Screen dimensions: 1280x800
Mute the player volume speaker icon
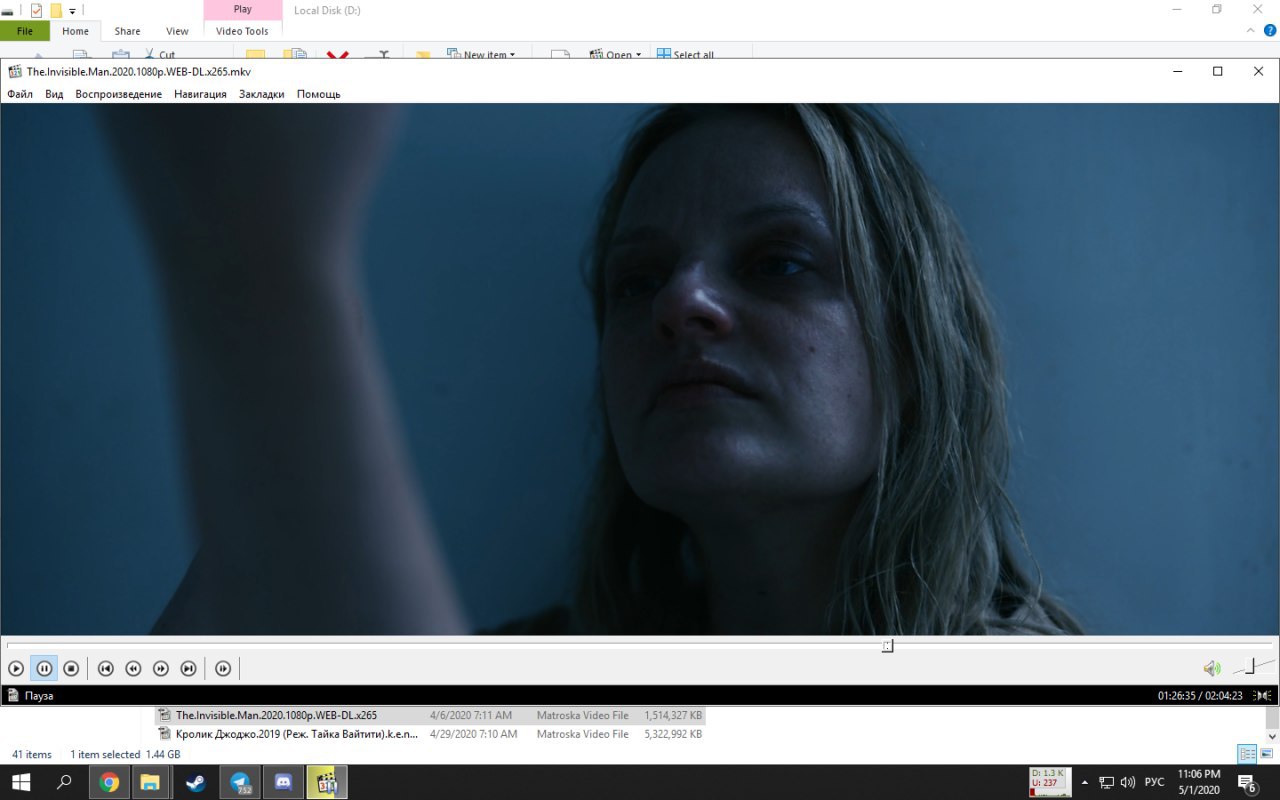coord(1212,668)
